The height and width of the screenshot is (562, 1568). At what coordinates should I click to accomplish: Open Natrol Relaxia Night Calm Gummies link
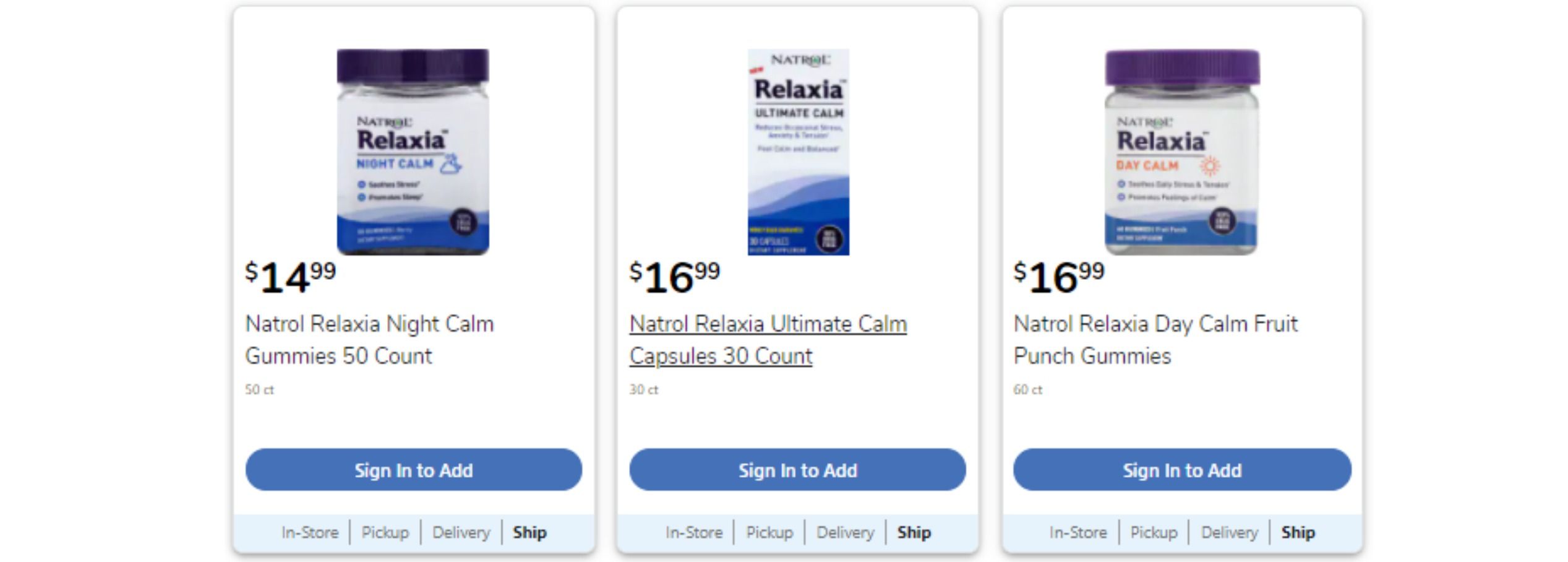pyautogui.click(x=369, y=340)
